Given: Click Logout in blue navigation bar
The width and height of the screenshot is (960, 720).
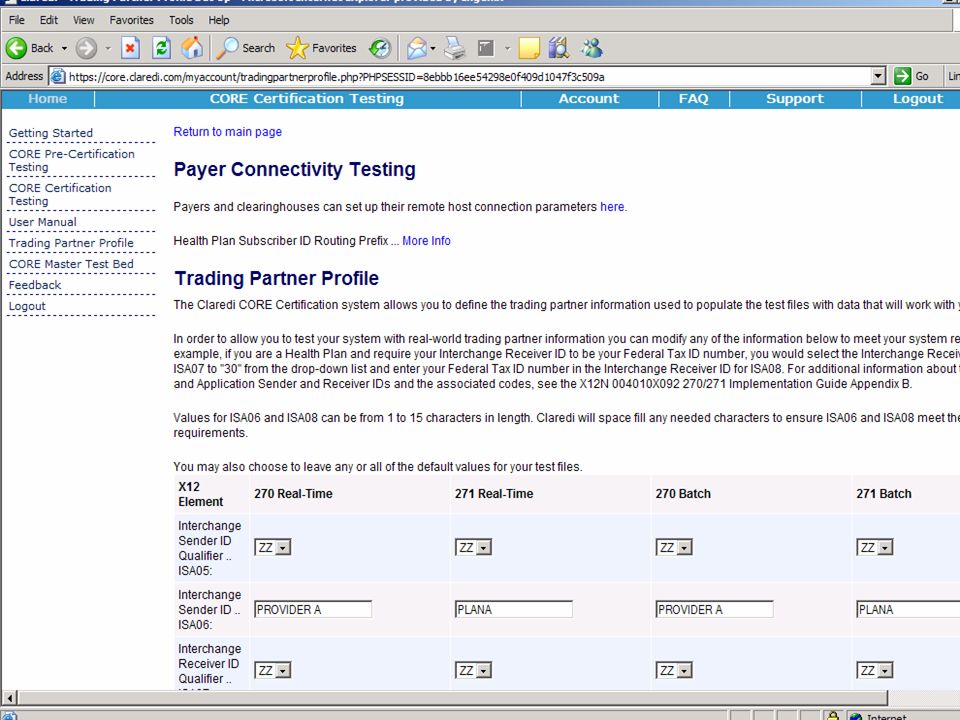Looking at the screenshot, I should [x=918, y=99].
